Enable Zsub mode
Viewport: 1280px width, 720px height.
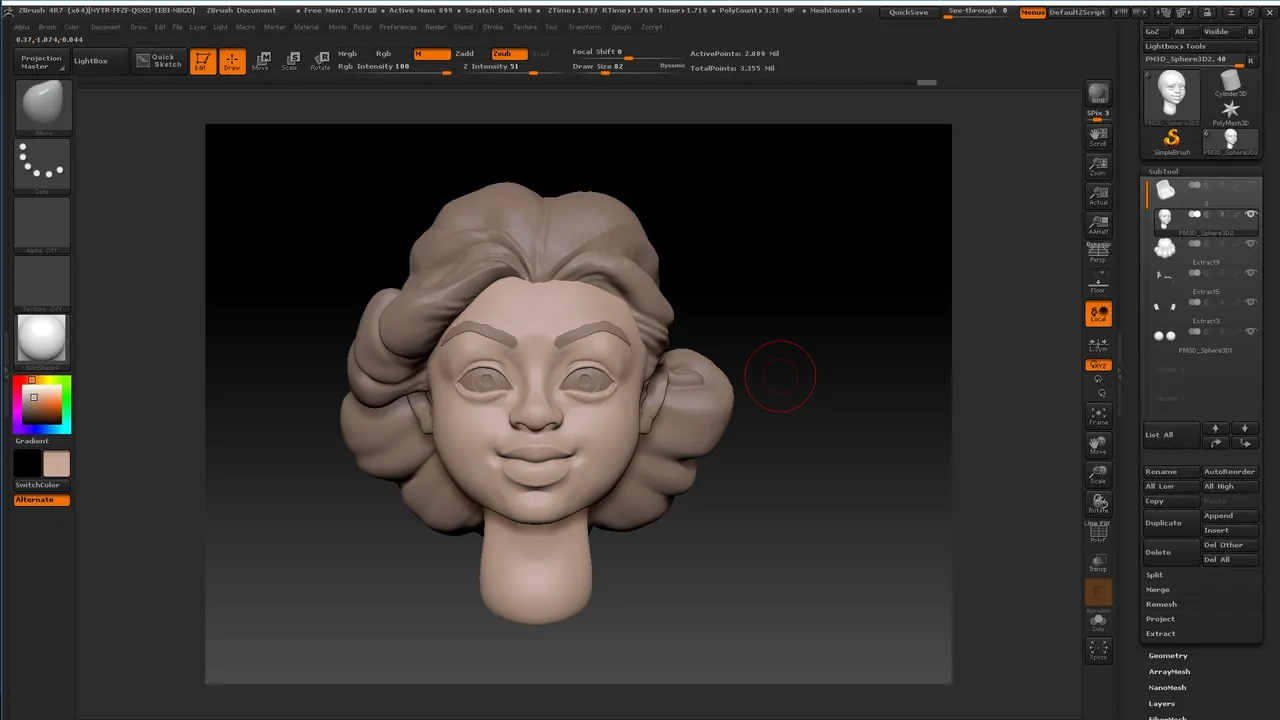510,54
